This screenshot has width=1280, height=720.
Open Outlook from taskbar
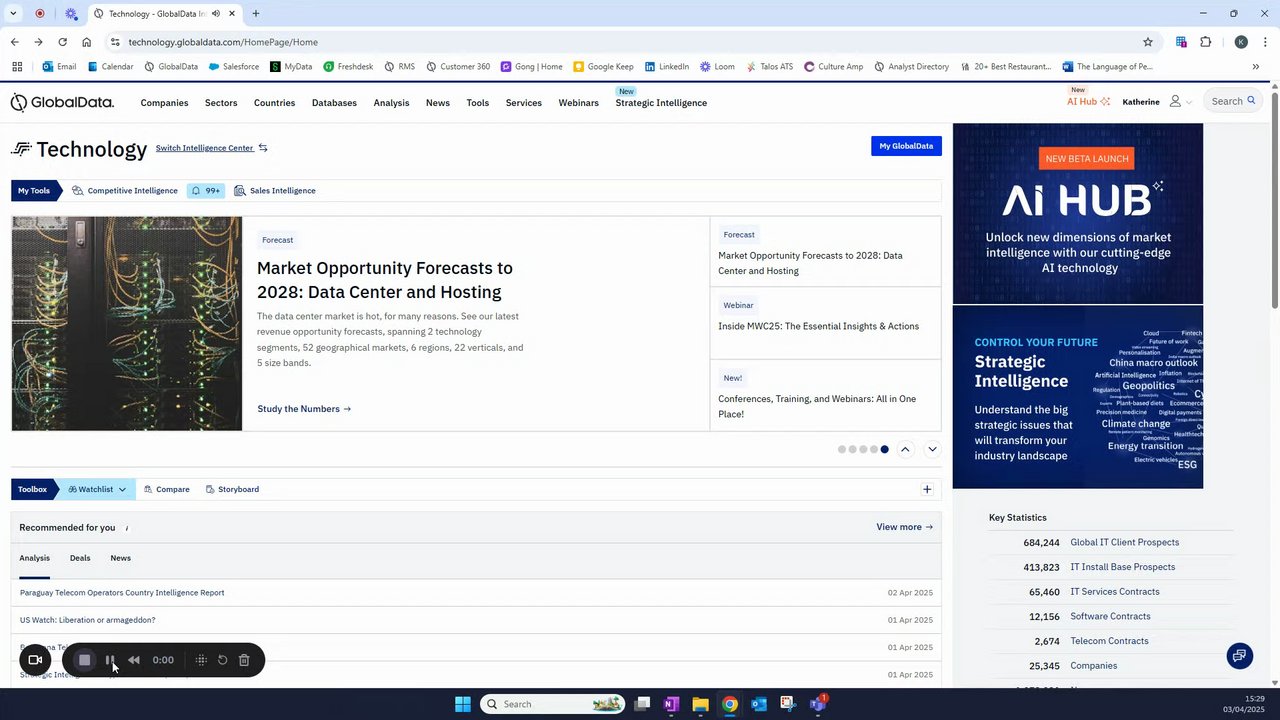click(759, 704)
